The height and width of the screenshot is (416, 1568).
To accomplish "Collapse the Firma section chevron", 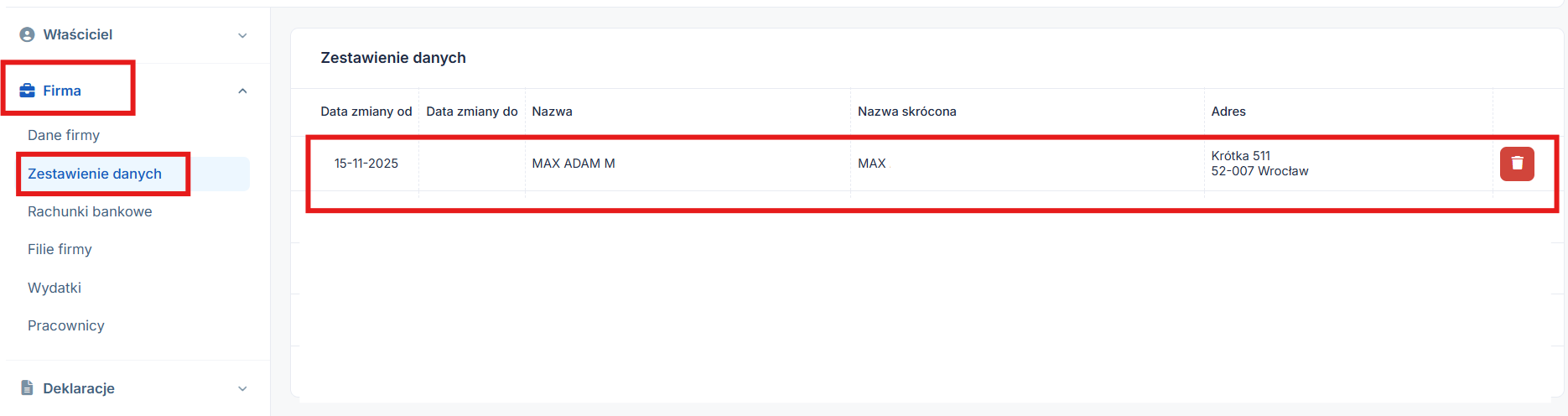I will [242, 91].
